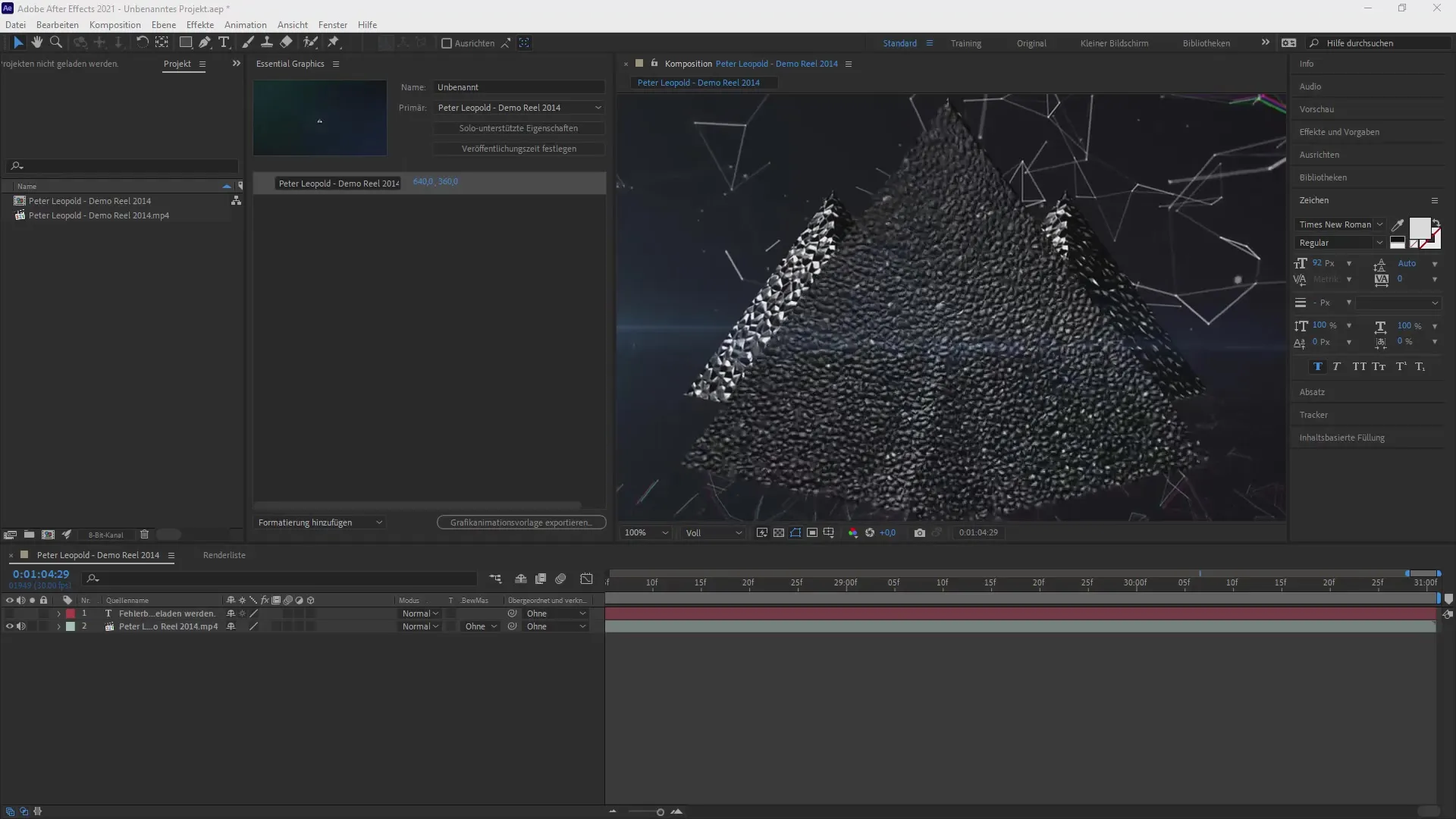Open channel and color management settings

pos(852,533)
